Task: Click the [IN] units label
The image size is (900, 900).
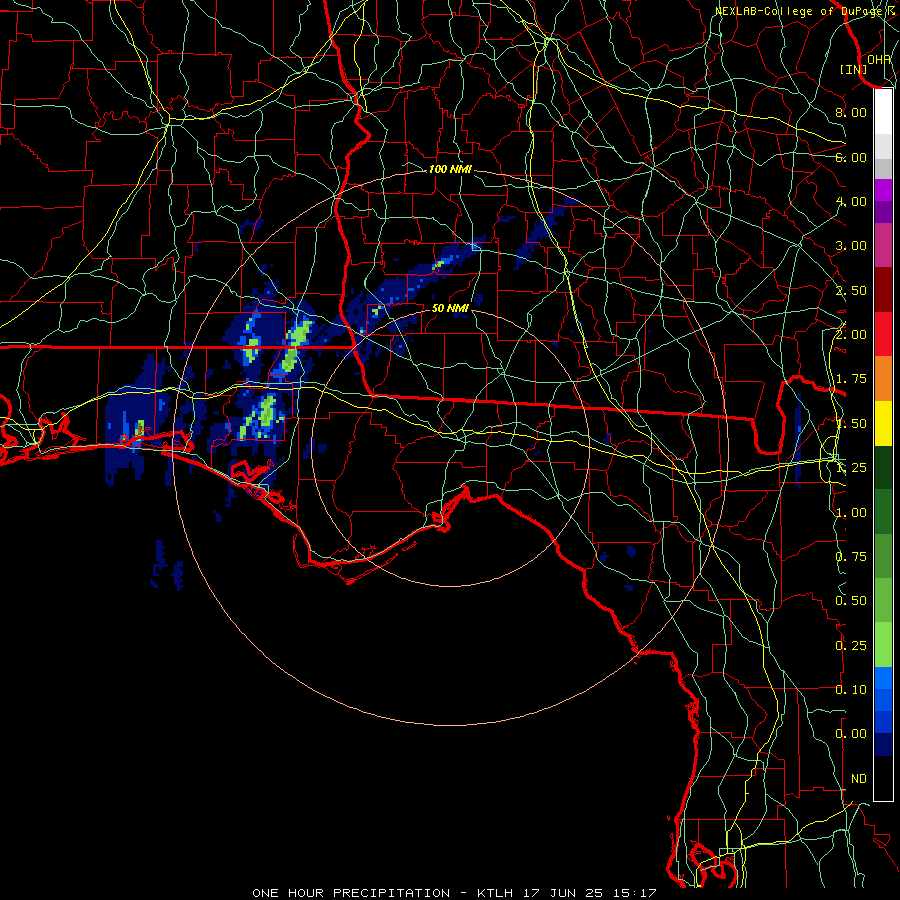Action: [854, 69]
